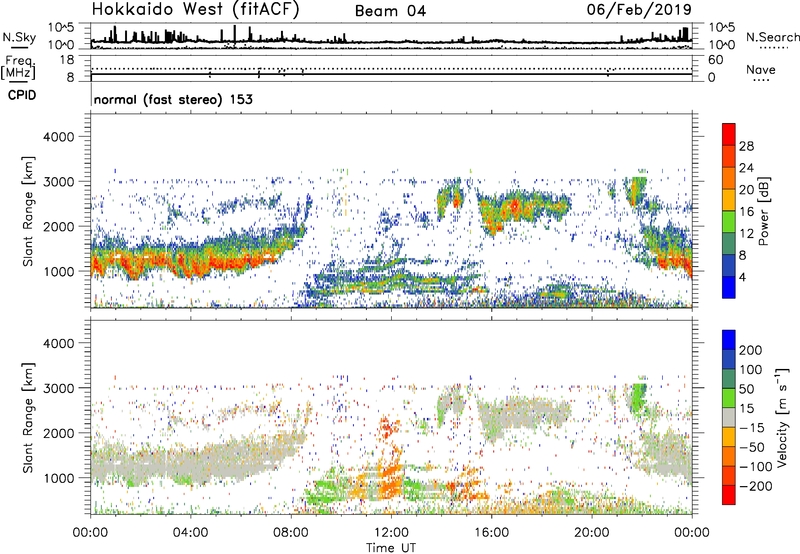Click the orange swatch on Power colorbar

point(729,178)
